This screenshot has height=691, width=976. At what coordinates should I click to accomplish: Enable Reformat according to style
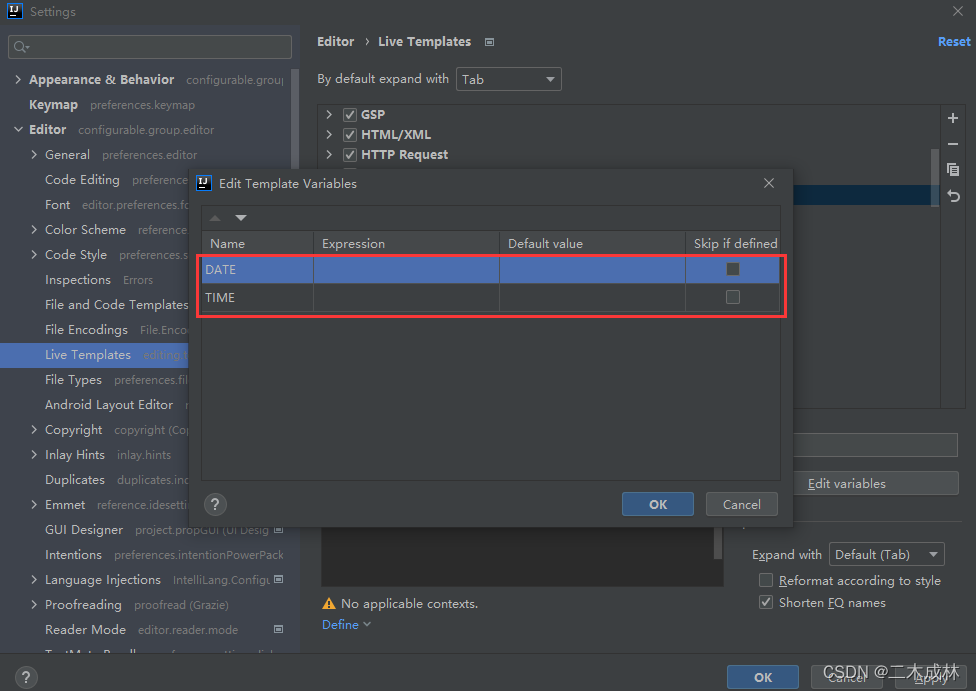766,580
